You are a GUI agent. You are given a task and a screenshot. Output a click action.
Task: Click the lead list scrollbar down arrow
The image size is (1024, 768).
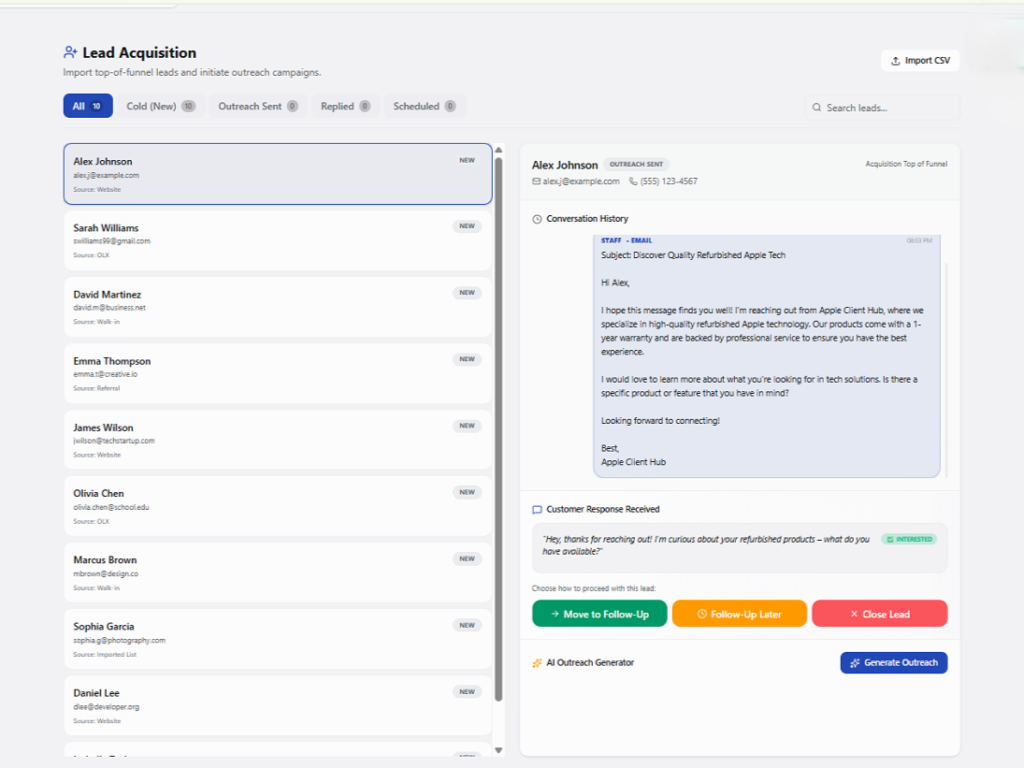click(498, 750)
